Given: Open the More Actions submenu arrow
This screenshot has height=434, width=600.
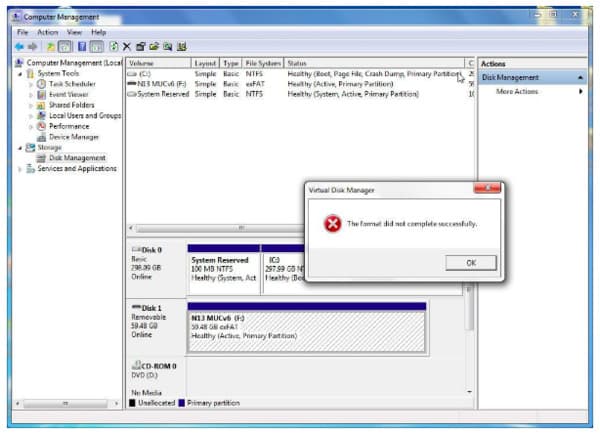Looking at the screenshot, I should pyautogui.click(x=580, y=91).
